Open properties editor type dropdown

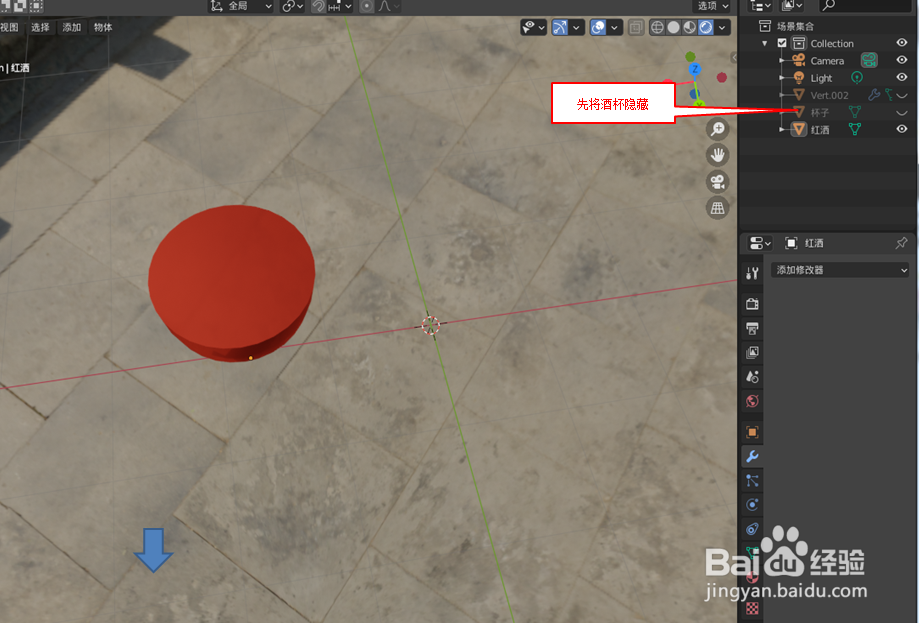click(x=760, y=243)
